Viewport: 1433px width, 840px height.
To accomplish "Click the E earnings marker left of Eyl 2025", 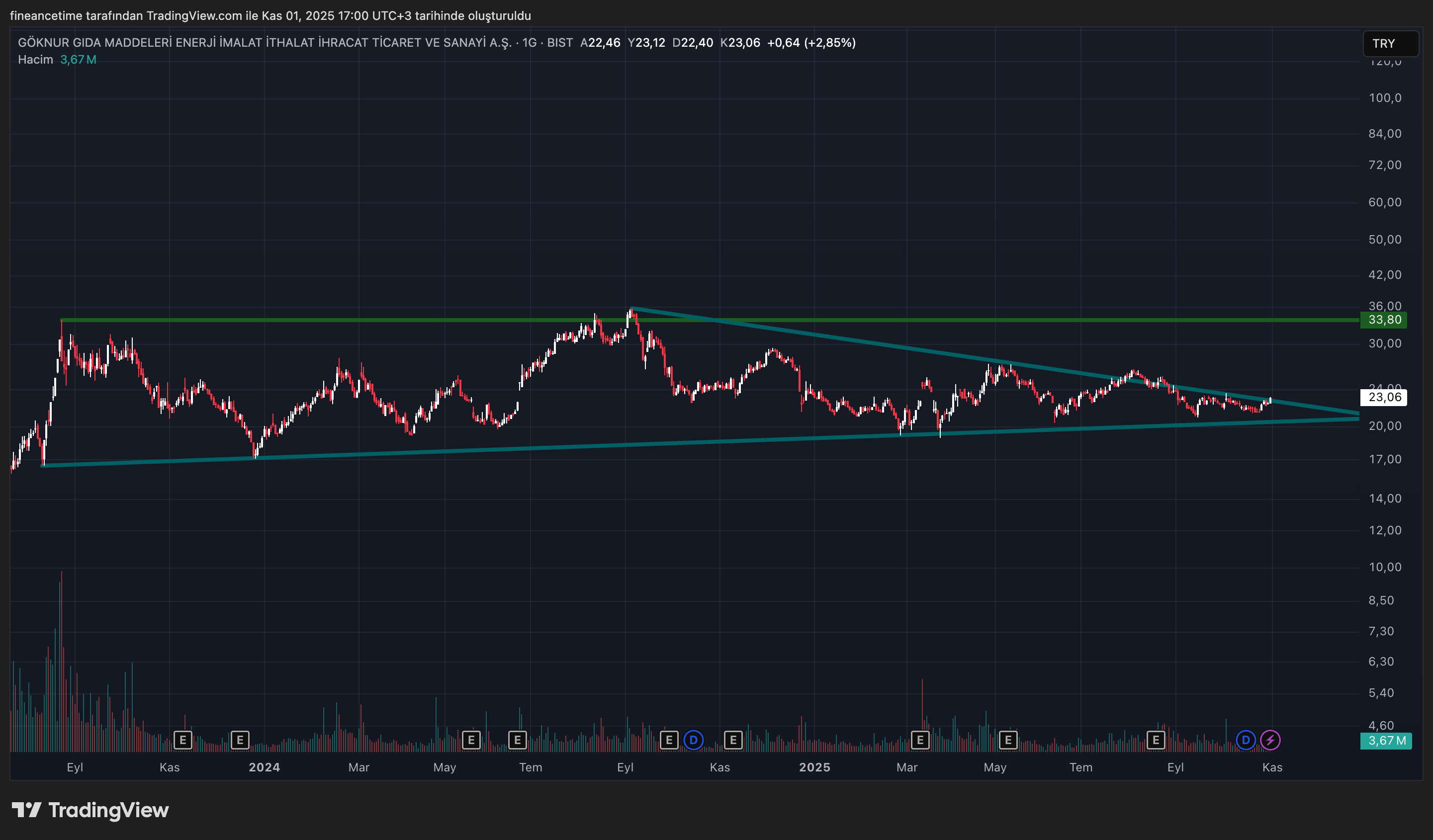I will [x=1156, y=740].
